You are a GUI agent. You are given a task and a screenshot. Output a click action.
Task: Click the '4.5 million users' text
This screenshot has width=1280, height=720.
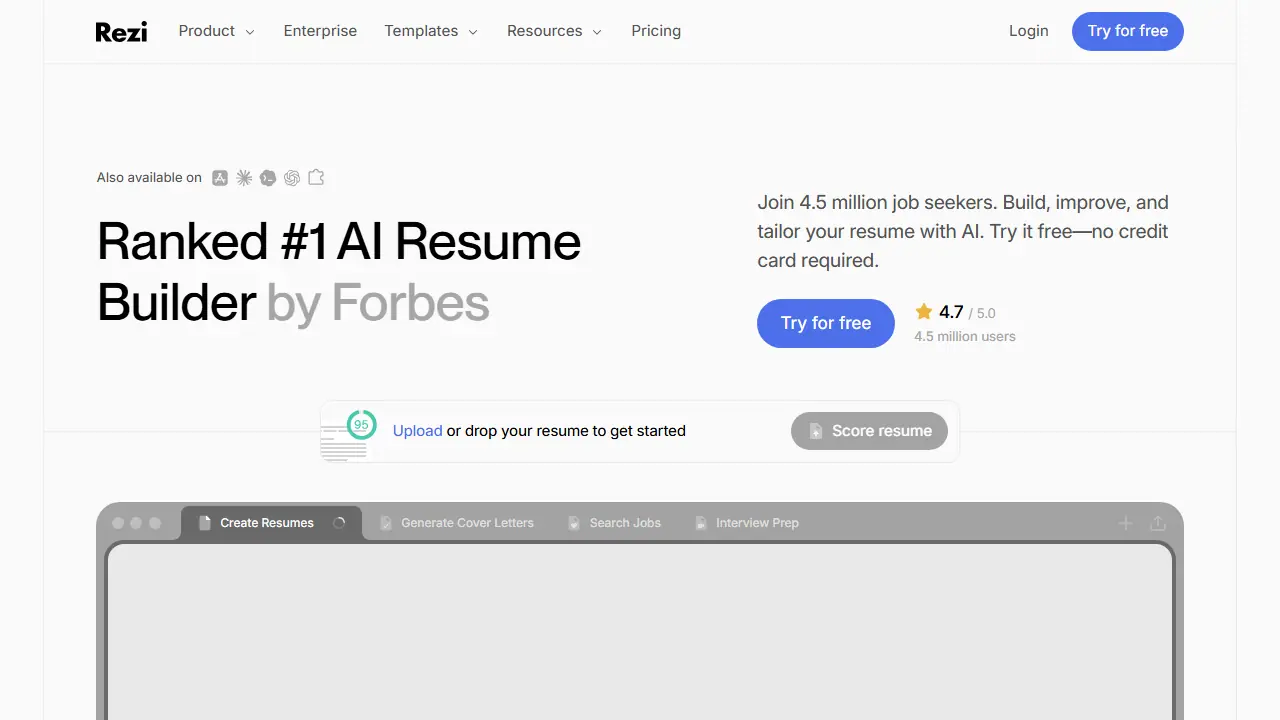965,336
